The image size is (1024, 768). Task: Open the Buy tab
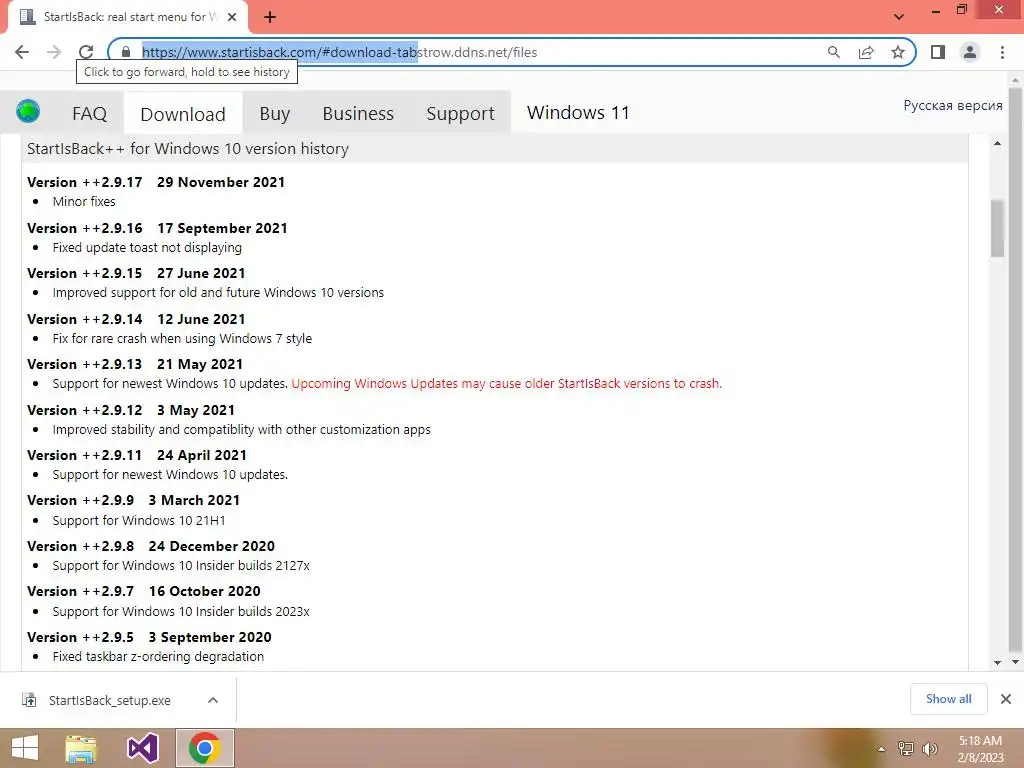(x=274, y=114)
